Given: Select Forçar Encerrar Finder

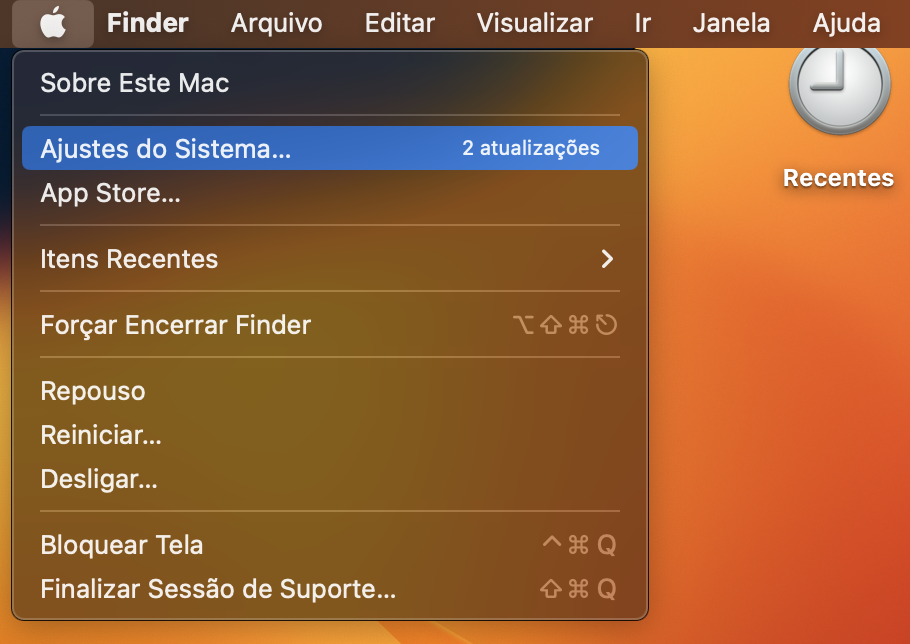Looking at the screenshot, I should pyautogui.click(x=175, y=325).
